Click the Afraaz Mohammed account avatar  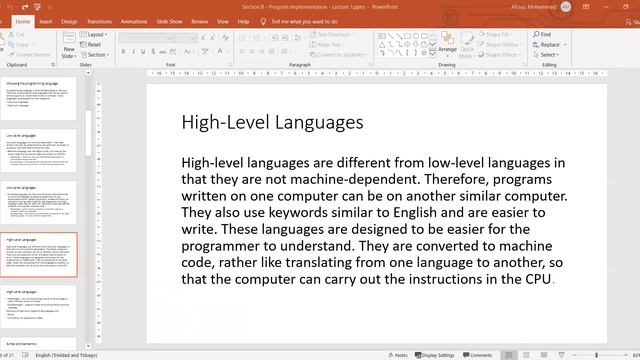(566, 7)
